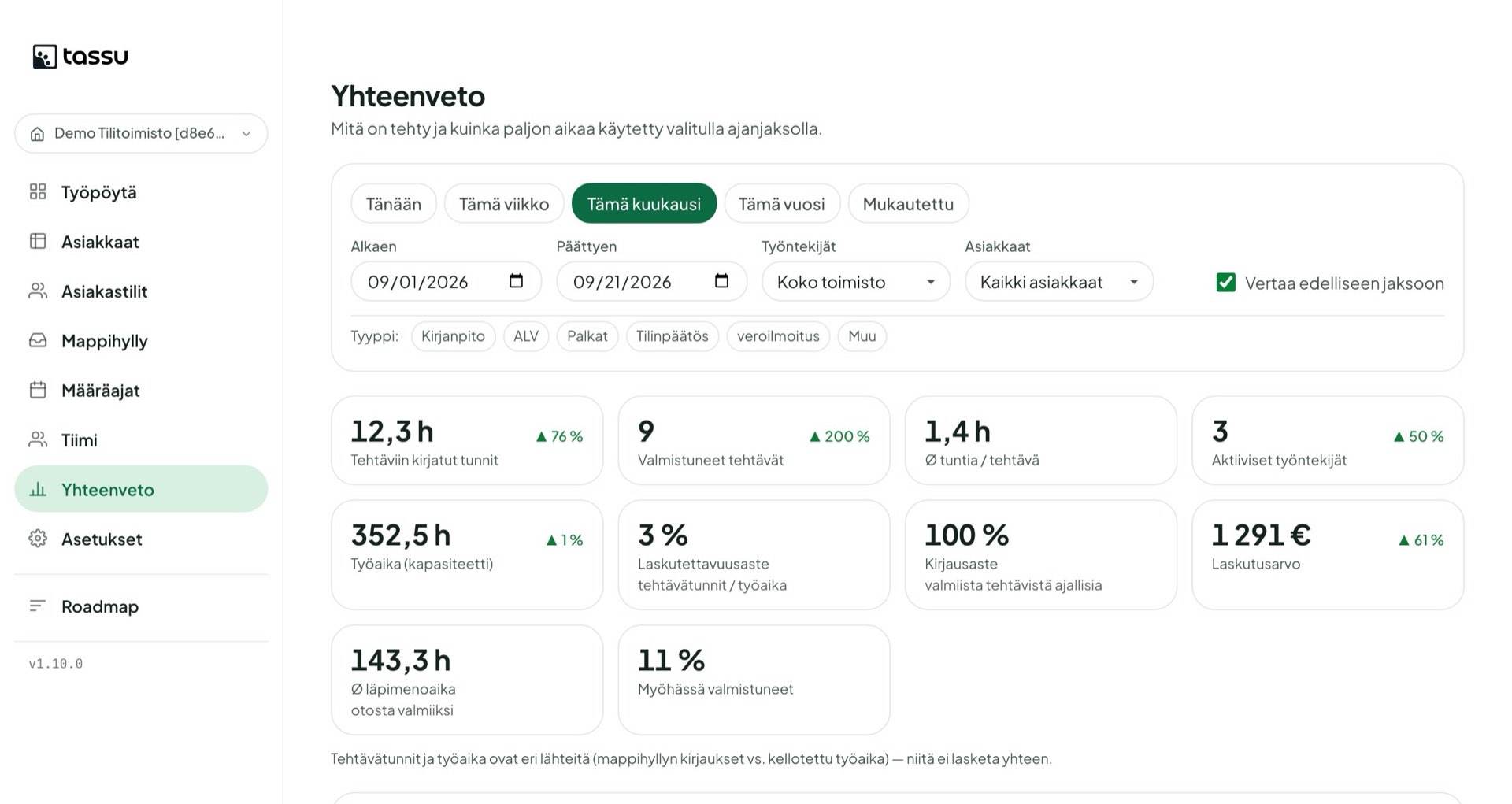The image size is (1512, 804).
Task: Select the Tämä vuosi period tab
Action: pos(782,204)
